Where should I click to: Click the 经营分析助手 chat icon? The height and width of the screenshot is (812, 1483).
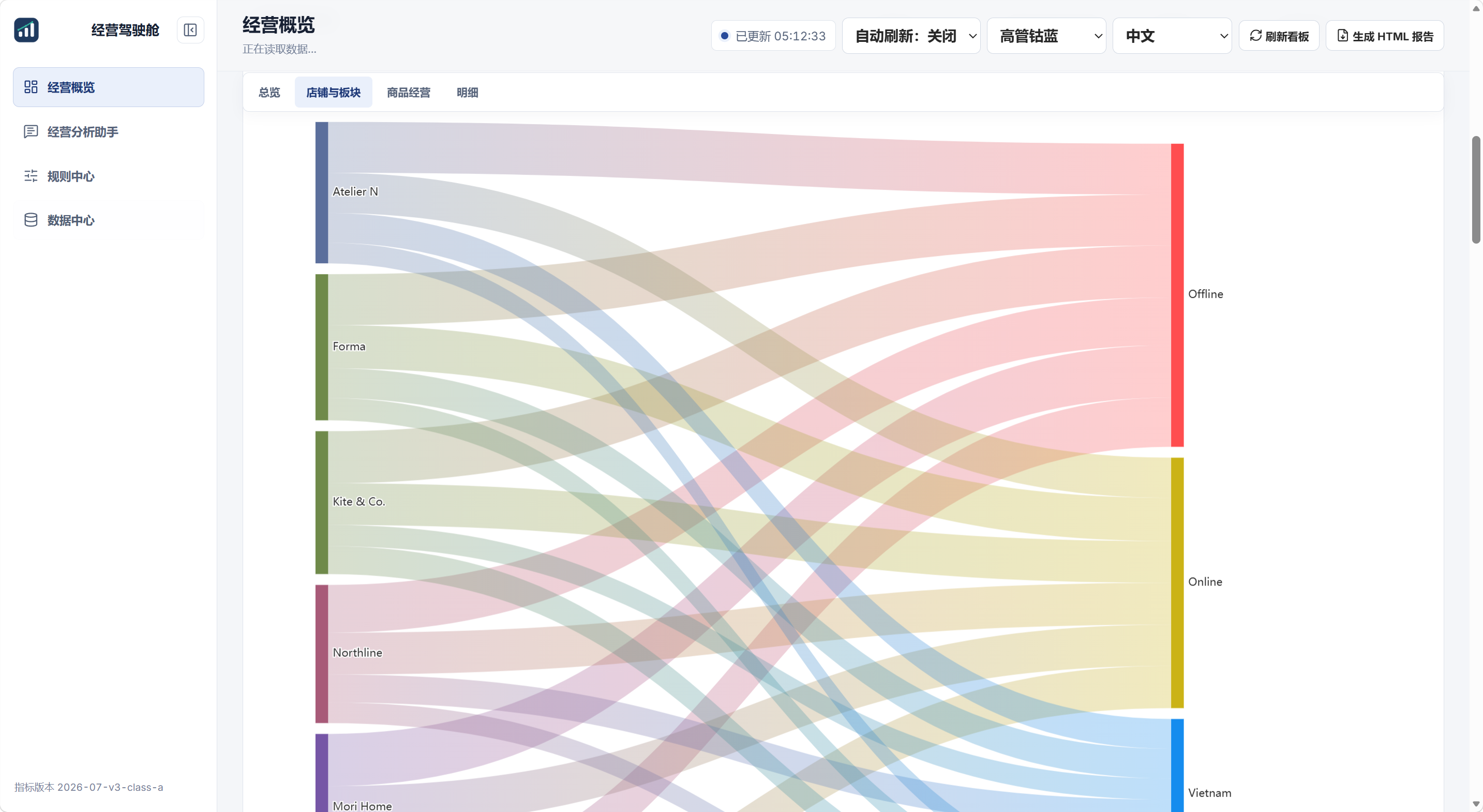[31, 132]
